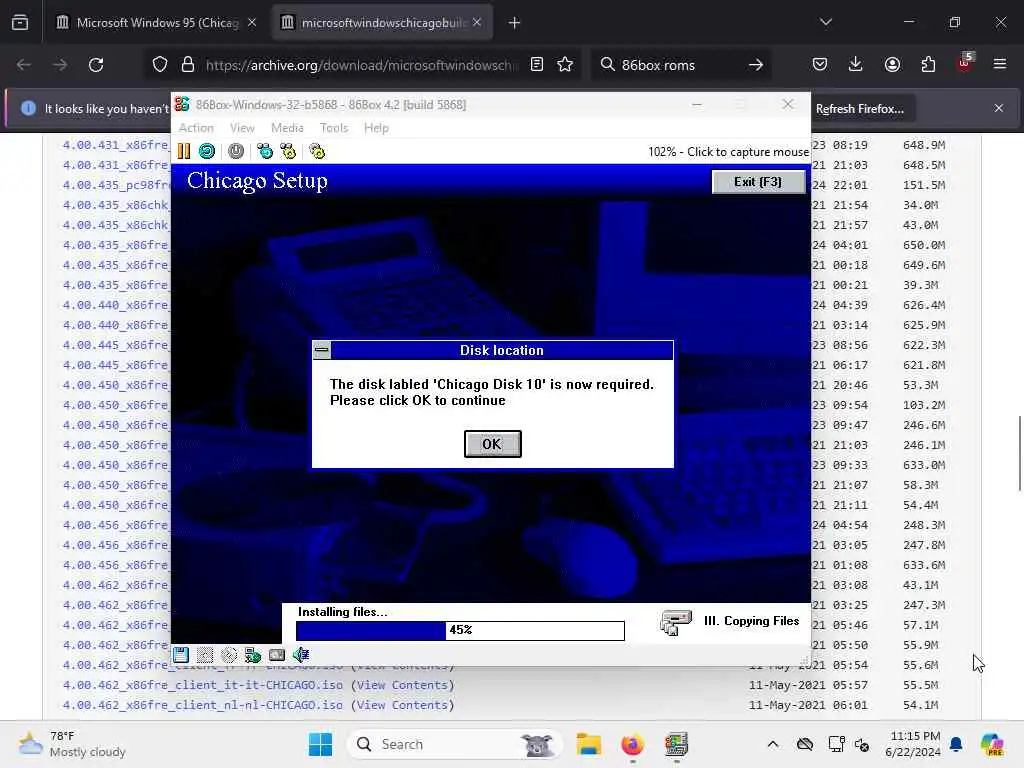Click 86Box icon on taskbar

677,744
